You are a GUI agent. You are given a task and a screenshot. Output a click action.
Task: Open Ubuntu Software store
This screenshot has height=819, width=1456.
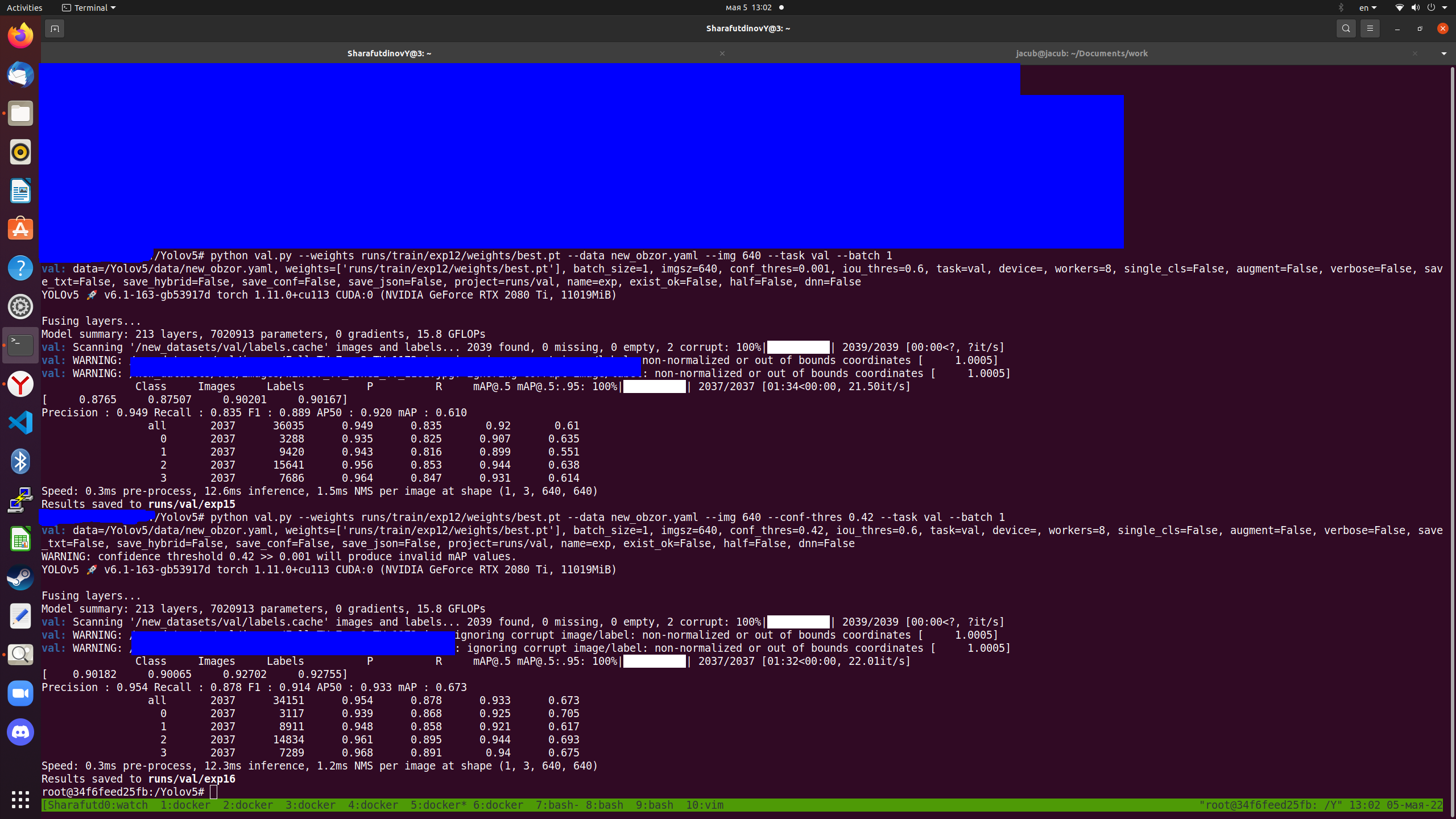tap(20, 229)
